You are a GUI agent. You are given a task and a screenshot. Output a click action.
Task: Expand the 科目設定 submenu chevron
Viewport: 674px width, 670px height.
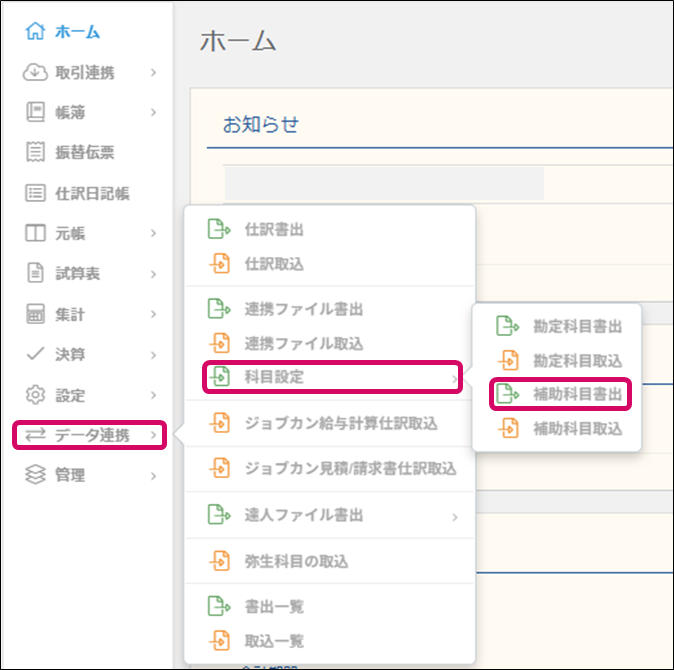coord(455,378)
